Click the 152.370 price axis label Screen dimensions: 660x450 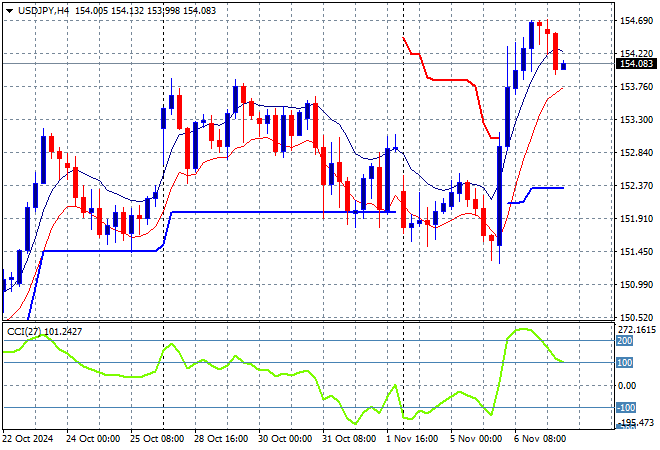[x=636, y=186]
